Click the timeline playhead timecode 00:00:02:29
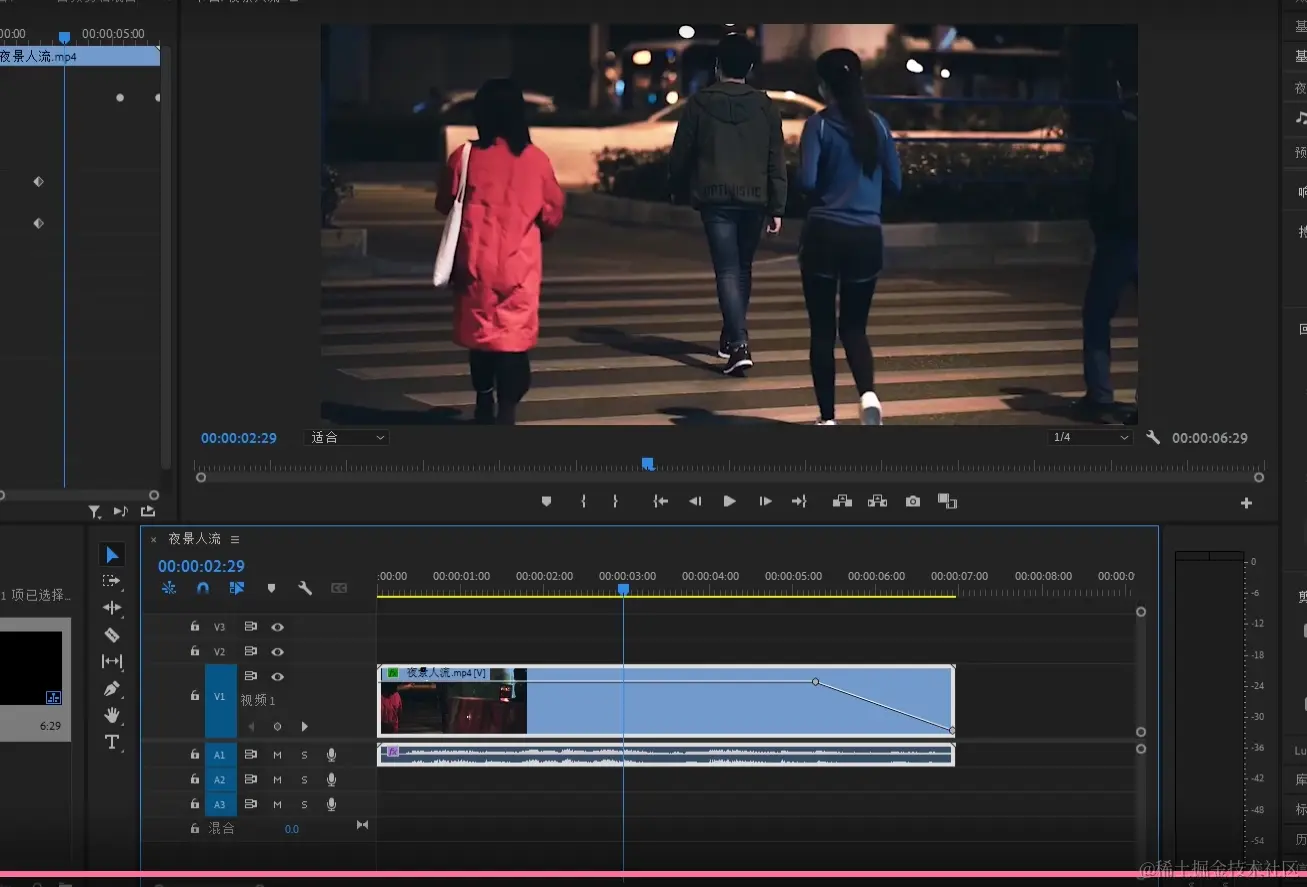This screenshot has height=887, width=1307. tap(201, 566)
